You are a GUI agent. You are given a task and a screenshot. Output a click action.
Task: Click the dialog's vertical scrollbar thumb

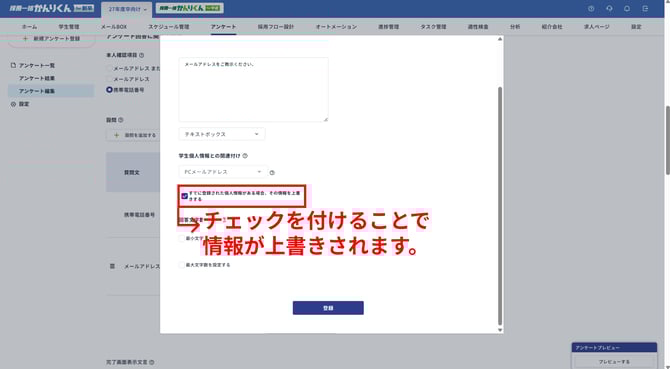coord(500,206)
